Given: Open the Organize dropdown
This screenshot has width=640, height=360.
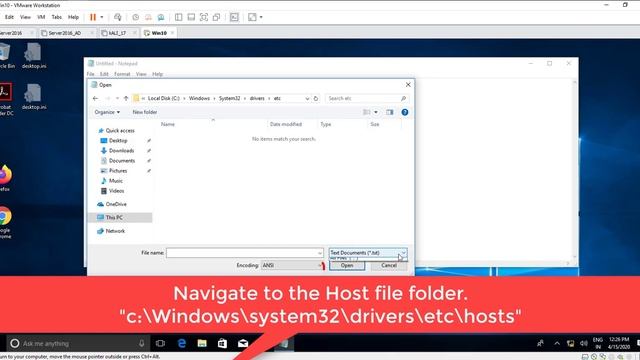Looking at the screenshot, I should coord(107,112).
